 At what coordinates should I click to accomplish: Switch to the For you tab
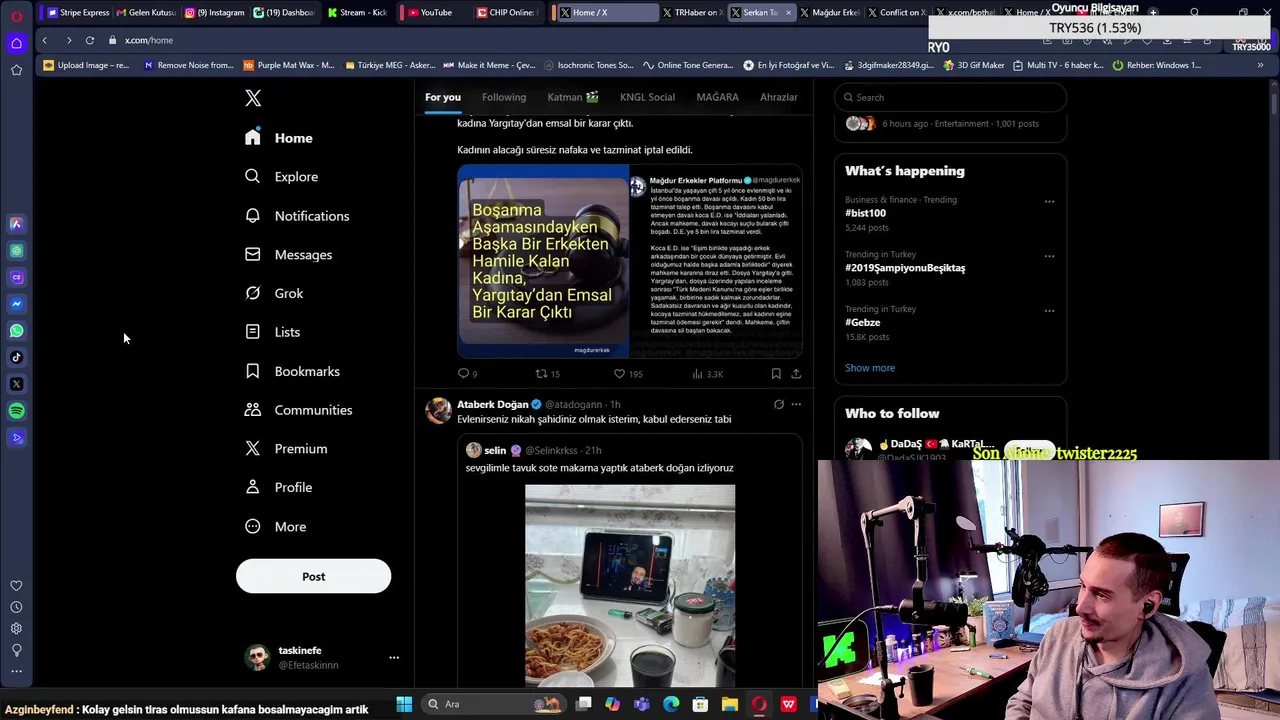(442, 97)
